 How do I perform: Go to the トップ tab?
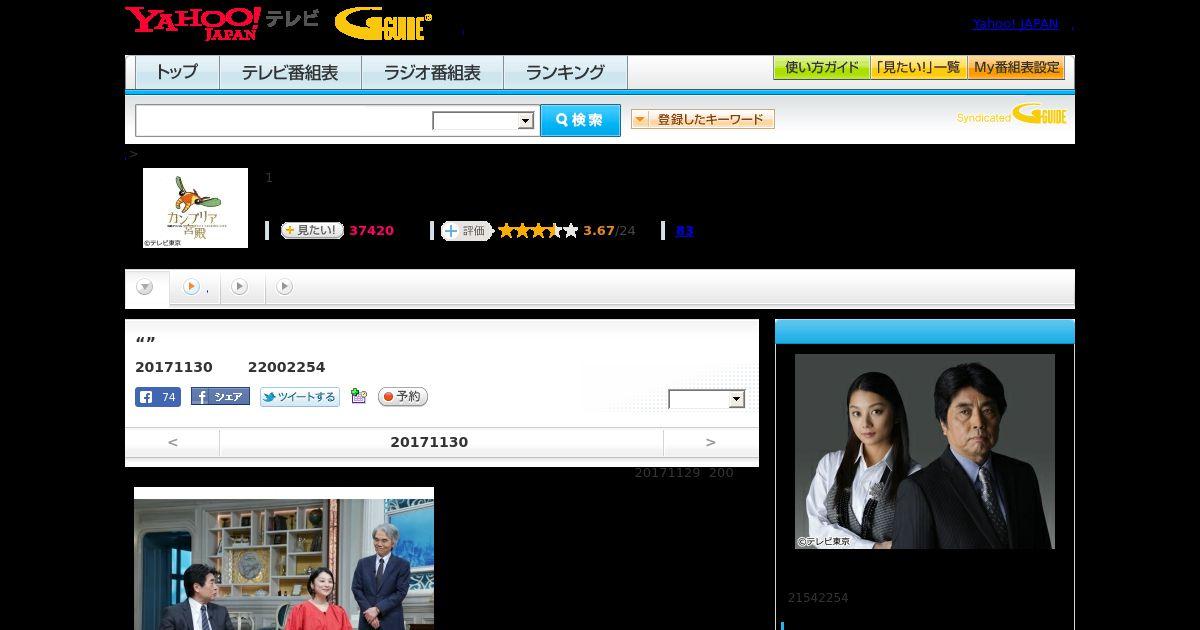[x=177, y=72]
